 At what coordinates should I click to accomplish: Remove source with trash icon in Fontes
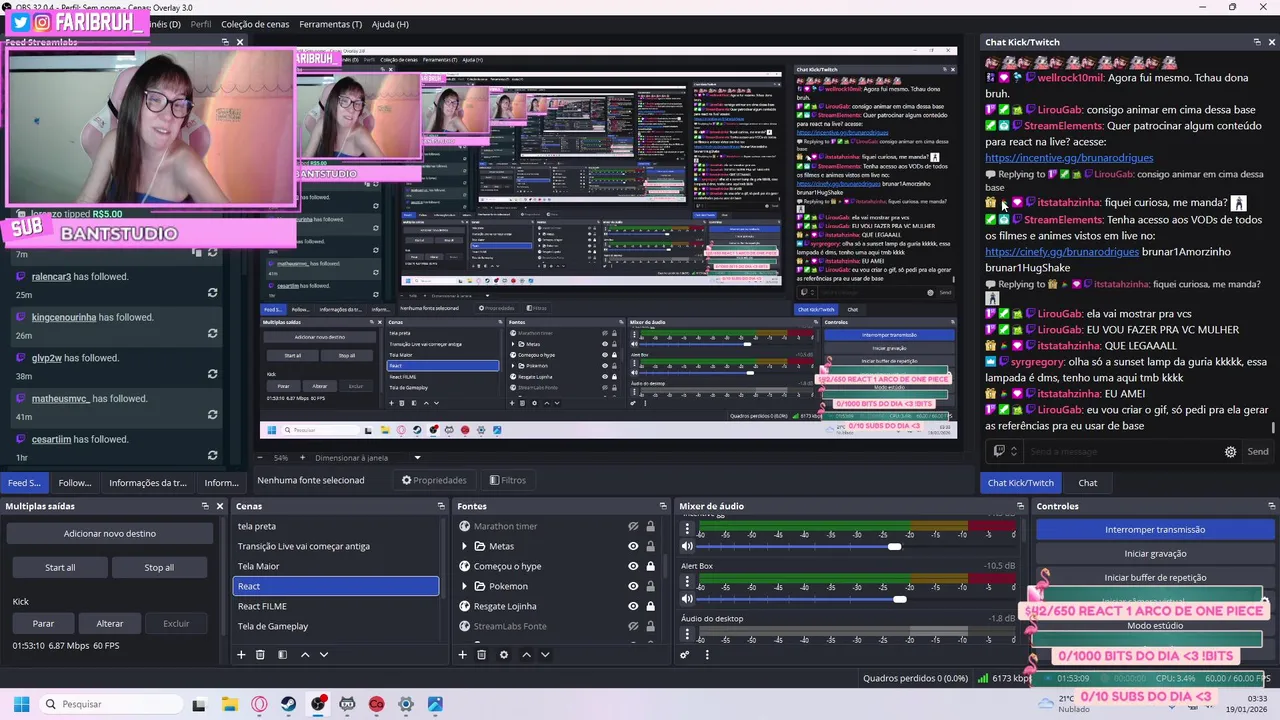click(x=481, y=655)
